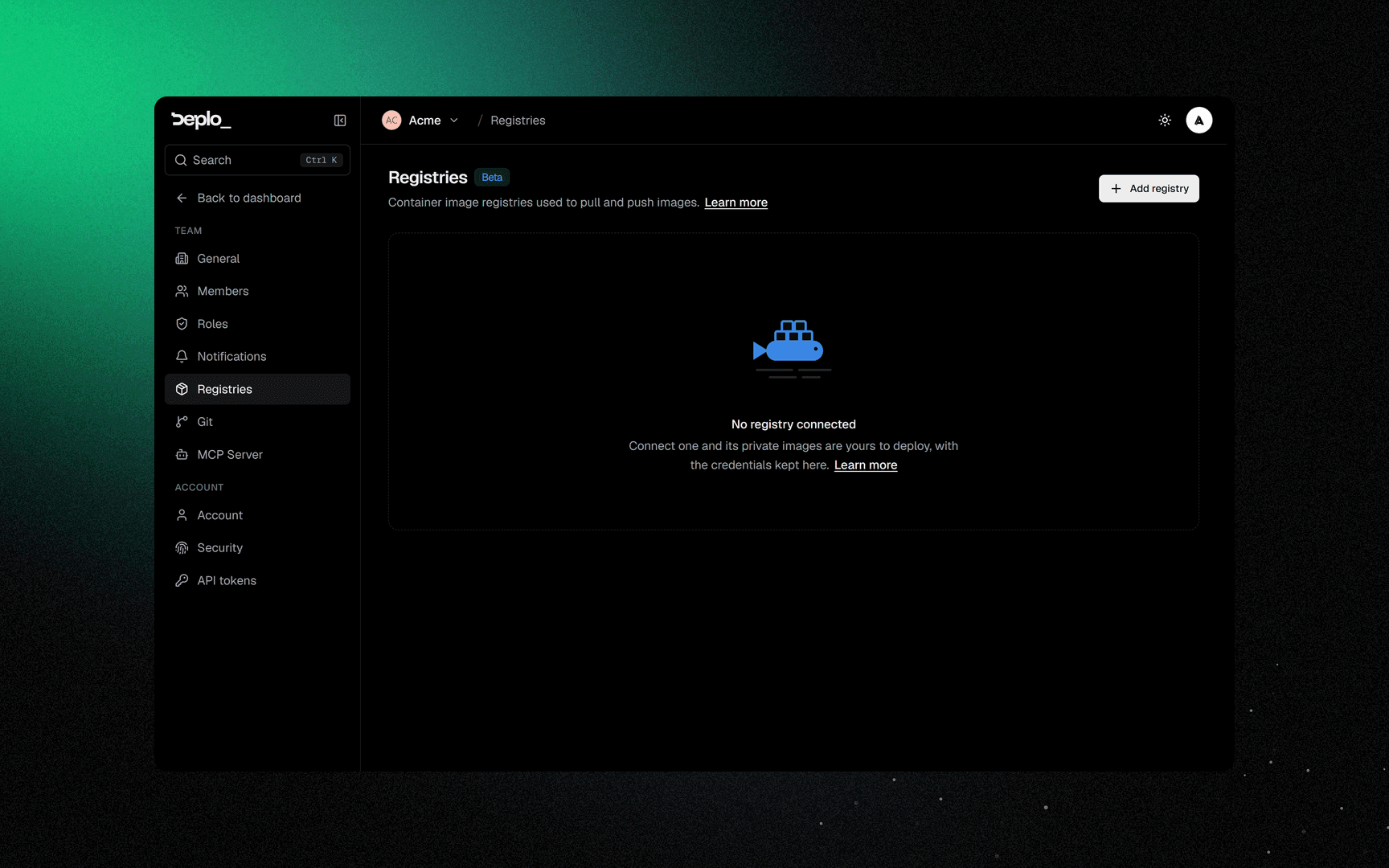Click the Beta badge
The width and height of the screenshot is (1389, 868).
tap(492, 178)
